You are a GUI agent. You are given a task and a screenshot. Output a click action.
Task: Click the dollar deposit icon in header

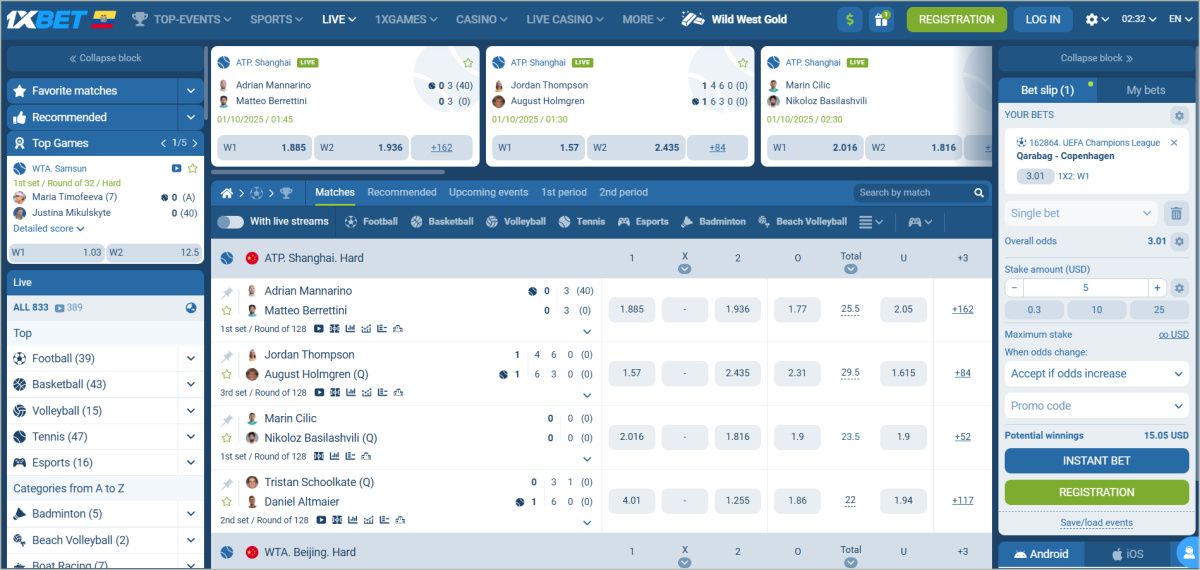point(850,19)
